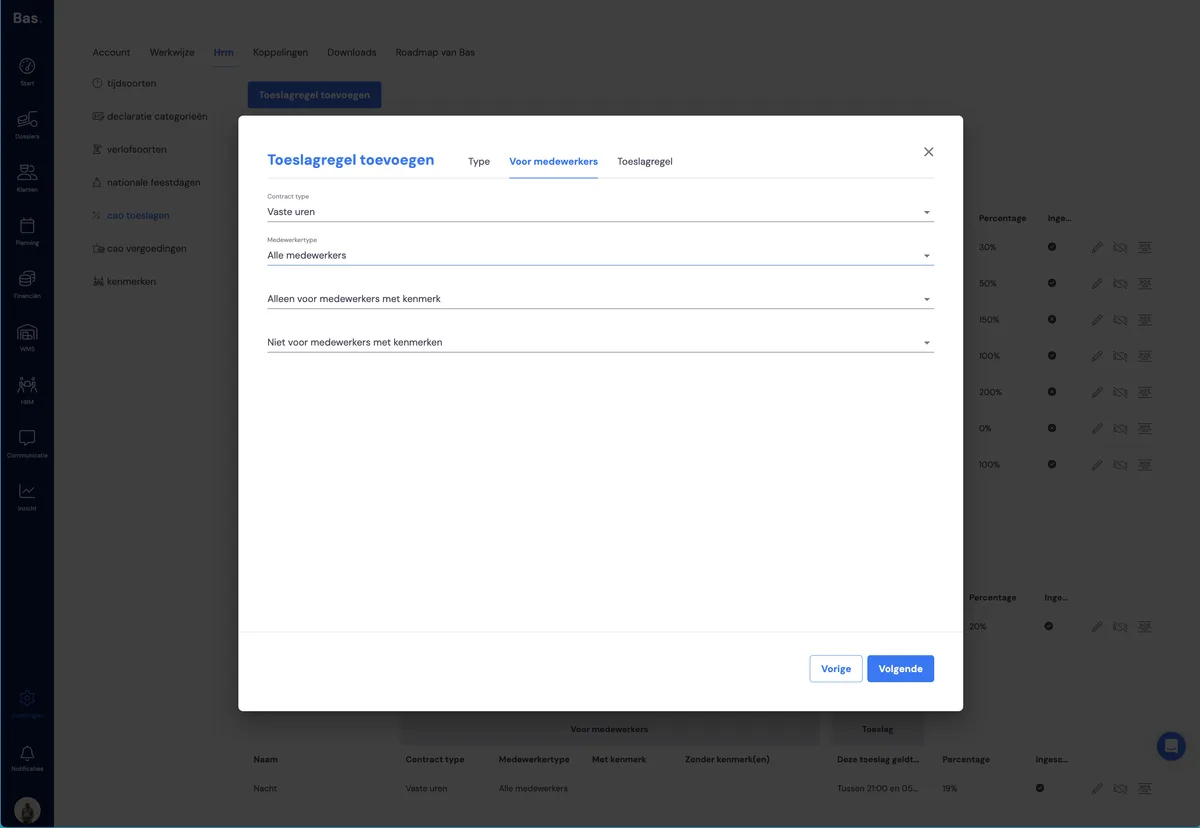Edit the 0% toeslag row with pencil
Screen dimensions: 1200x828
pyautogui.click(x=1097, y=428)
